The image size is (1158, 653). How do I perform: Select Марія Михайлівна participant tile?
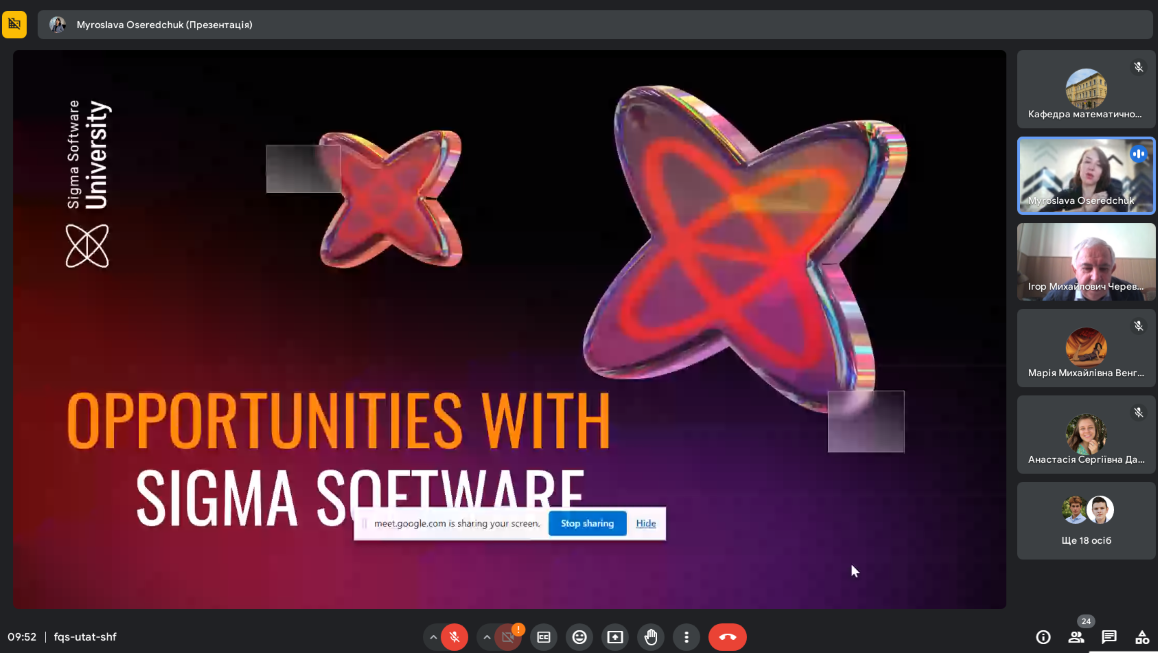coord(1086,348)
